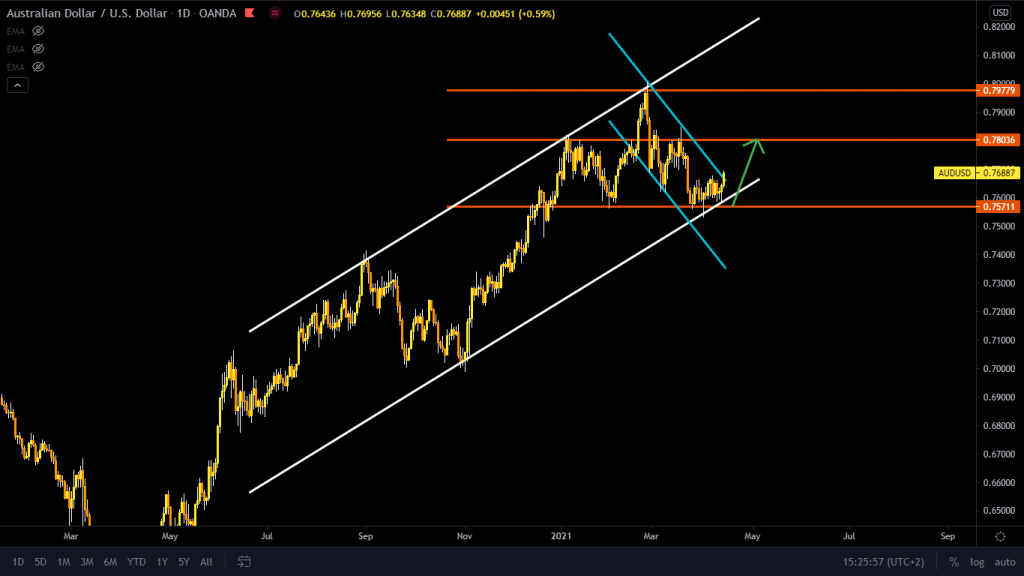Unhide the third EMA indicator
This screenshot has height=576, width=1024.
point(39,67)
